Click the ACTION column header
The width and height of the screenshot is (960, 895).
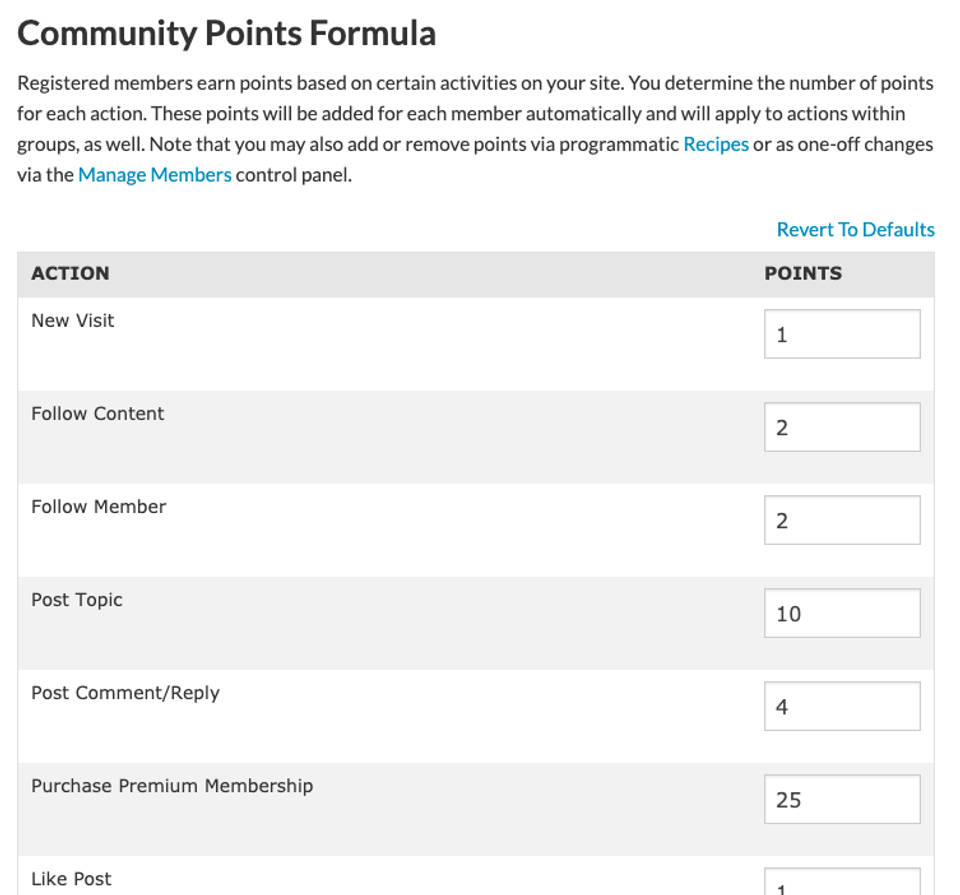[x=70, y=273]
